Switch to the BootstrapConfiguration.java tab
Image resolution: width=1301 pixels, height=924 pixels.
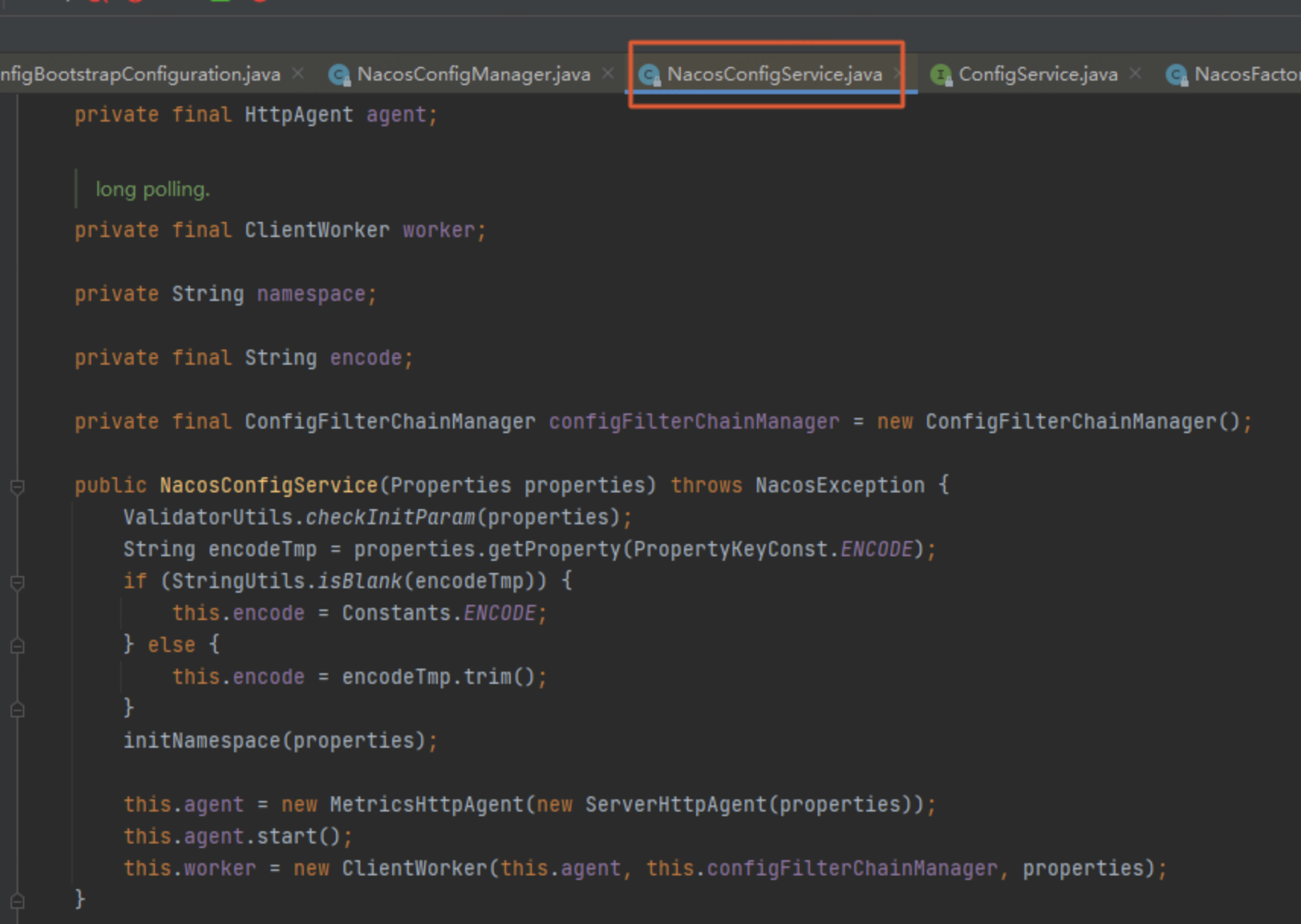(141, 74)
